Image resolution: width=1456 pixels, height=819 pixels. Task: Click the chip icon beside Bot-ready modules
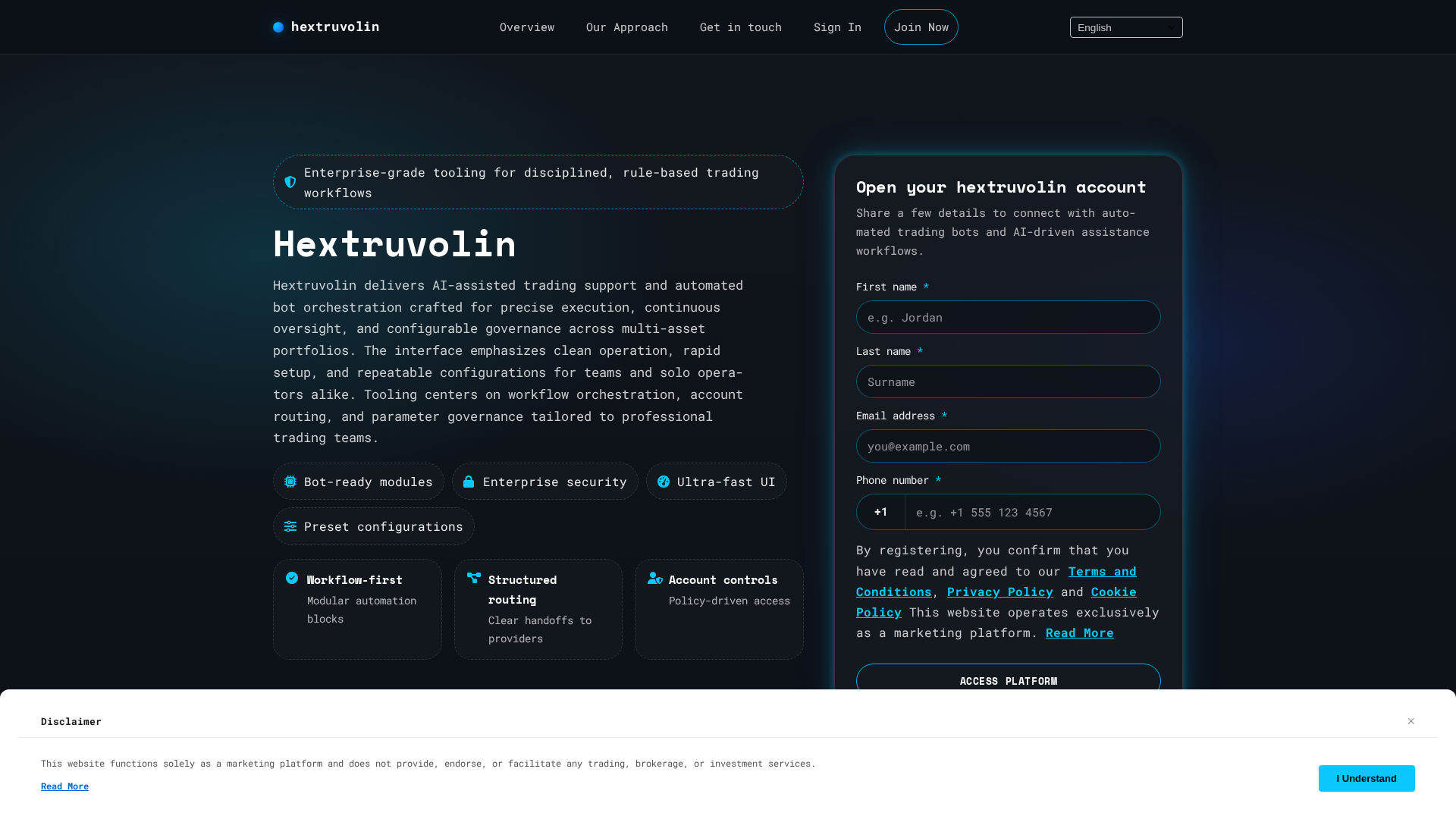(290, 482)
